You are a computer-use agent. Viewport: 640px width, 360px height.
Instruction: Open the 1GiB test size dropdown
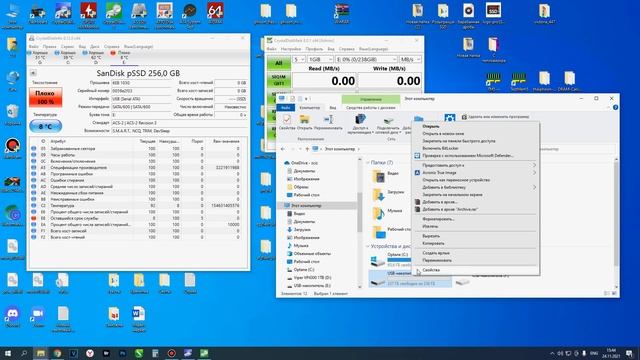point(320,60)
